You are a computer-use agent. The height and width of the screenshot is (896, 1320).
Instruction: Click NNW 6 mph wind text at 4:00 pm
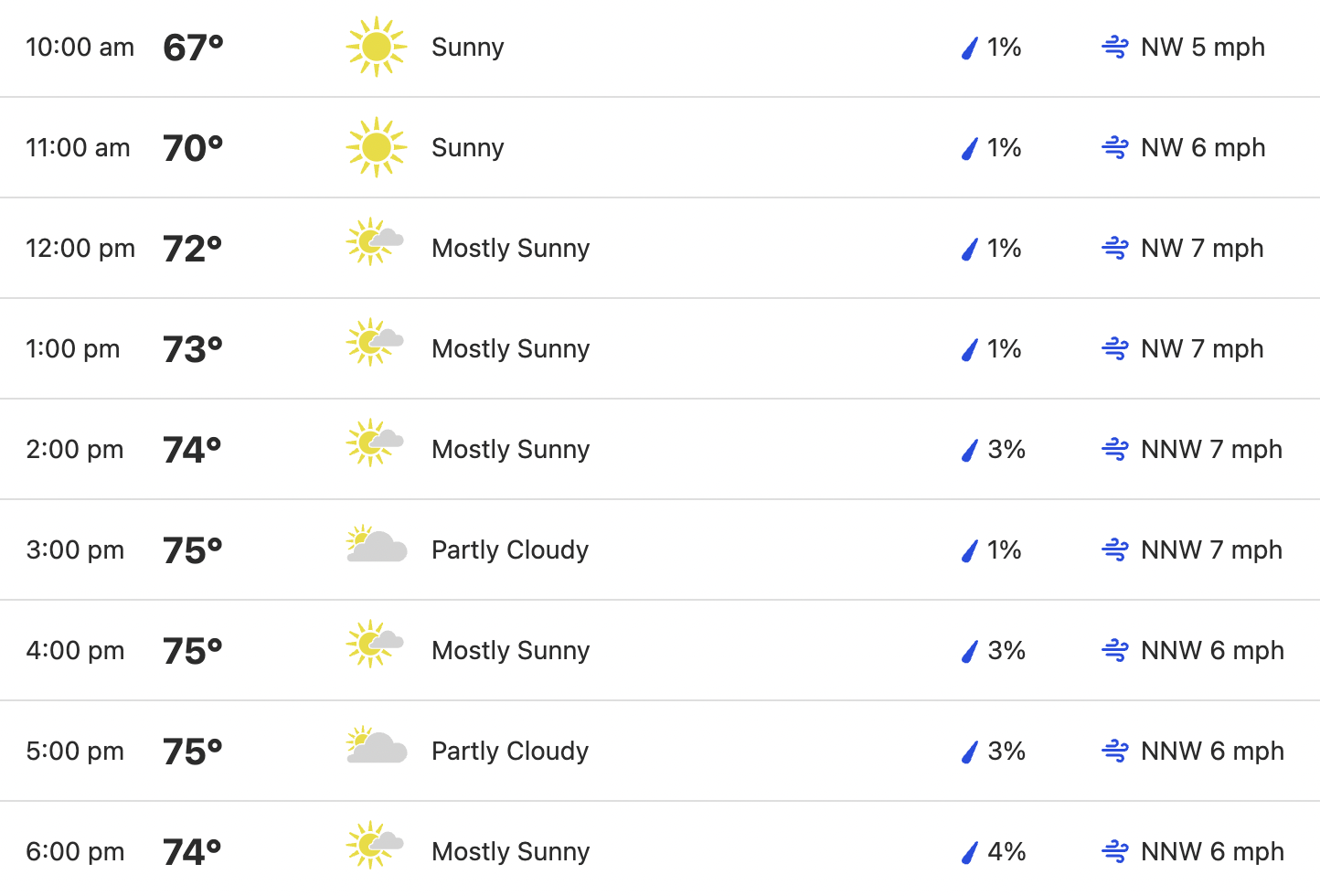tap(1212, 650)
